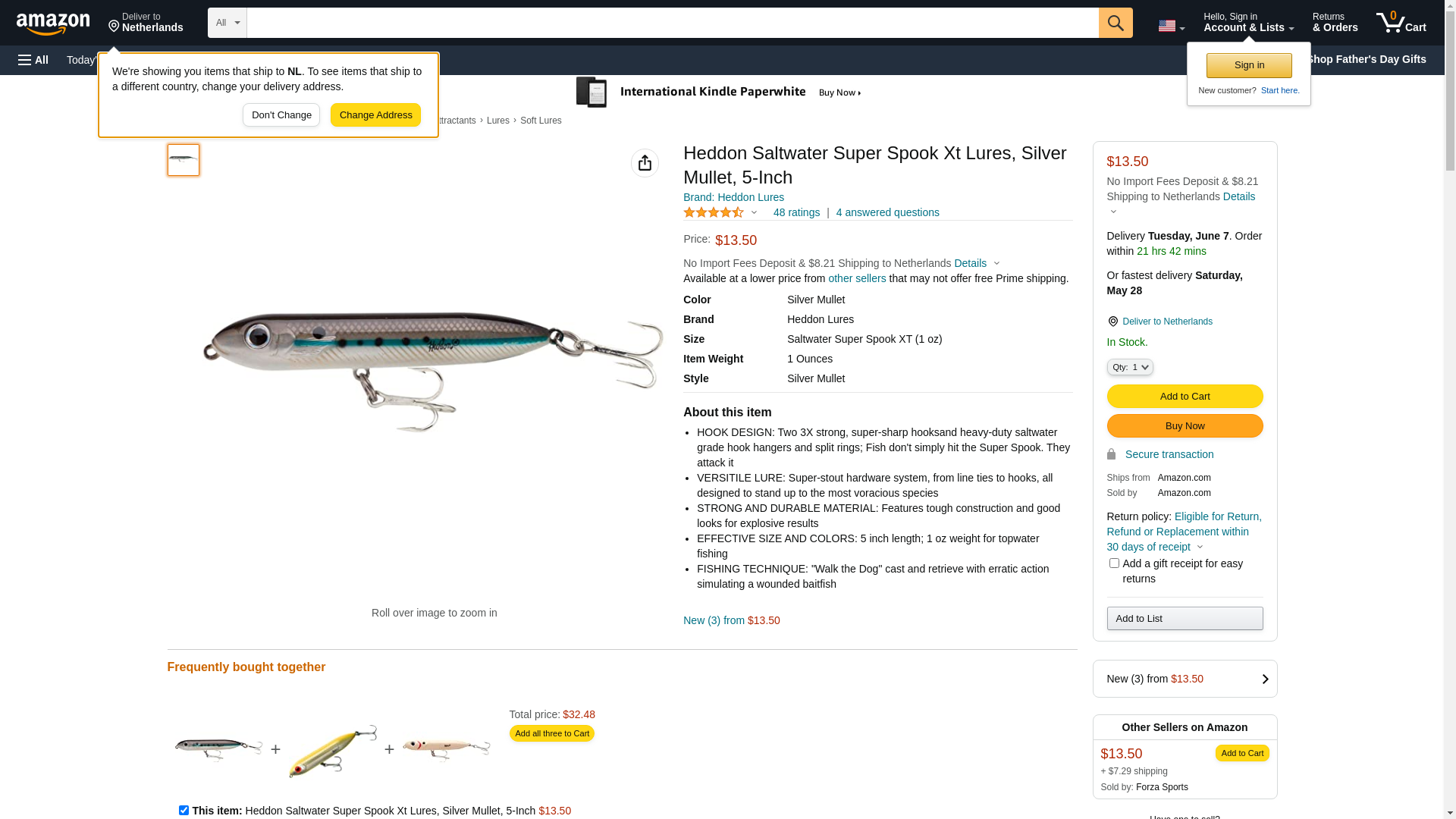Click the Amazon logo
The height and width of the screenshot is (819, 1456).
pos(53,24)
